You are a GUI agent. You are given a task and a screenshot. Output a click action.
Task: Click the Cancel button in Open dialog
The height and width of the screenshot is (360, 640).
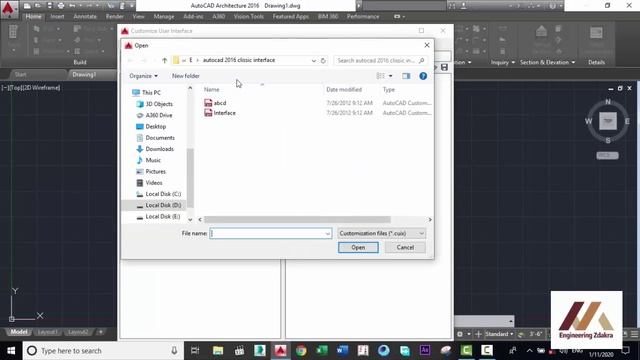coord(405,247)
